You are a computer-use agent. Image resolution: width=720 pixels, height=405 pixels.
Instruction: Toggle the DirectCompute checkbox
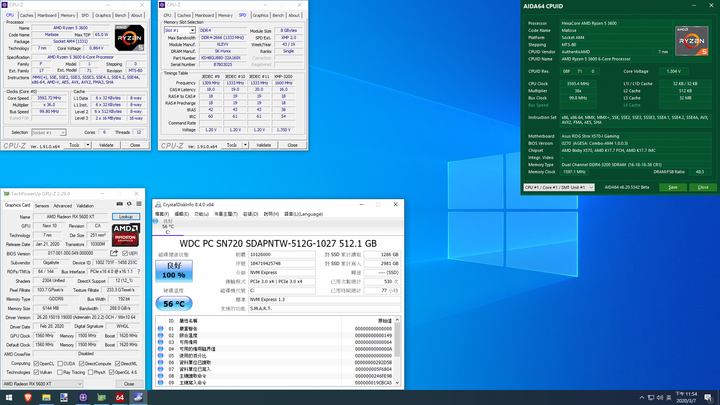[x=81, y=364]
